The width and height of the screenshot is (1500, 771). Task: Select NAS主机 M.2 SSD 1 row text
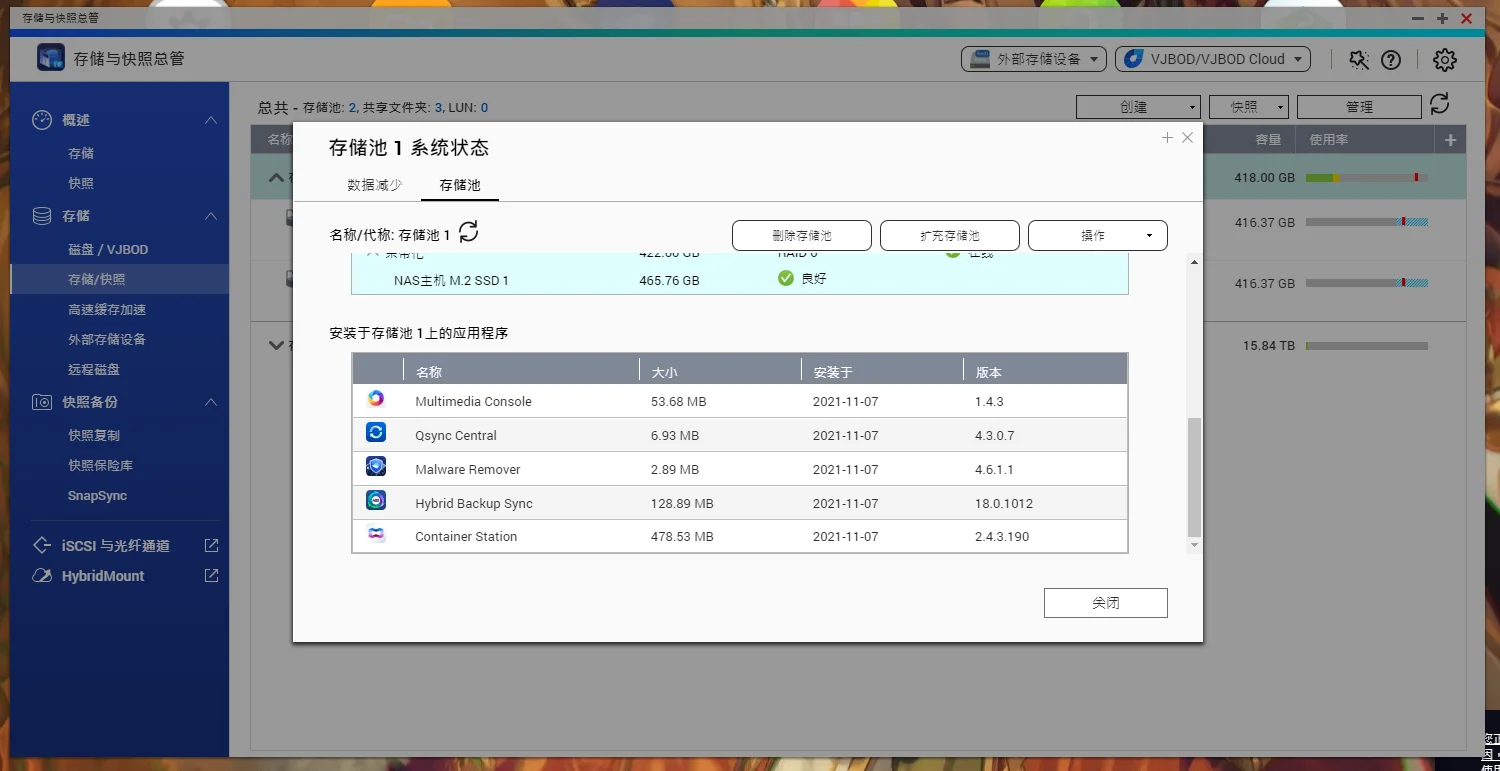point(451,281)
